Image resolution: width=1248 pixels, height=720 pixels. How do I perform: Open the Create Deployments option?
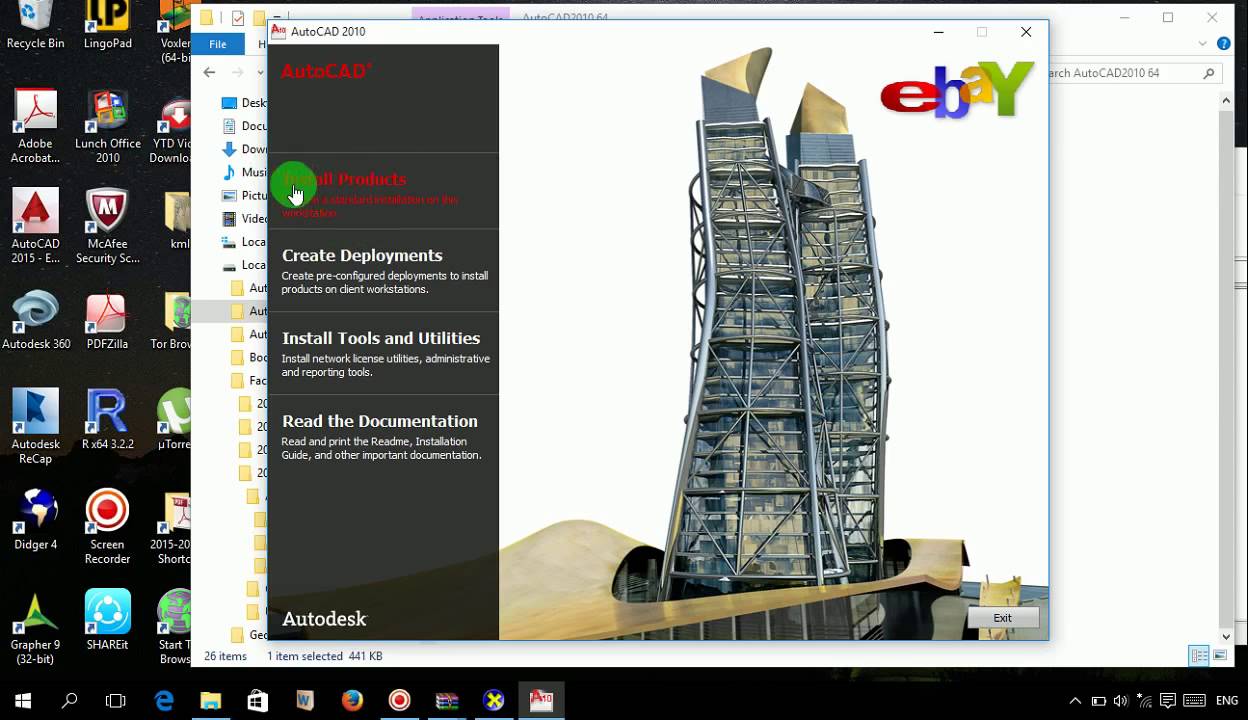[x=362, y=255]
